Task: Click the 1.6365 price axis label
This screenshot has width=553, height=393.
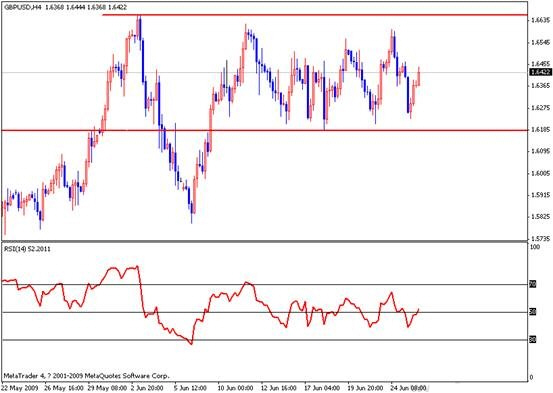Action: click(540, 86)
